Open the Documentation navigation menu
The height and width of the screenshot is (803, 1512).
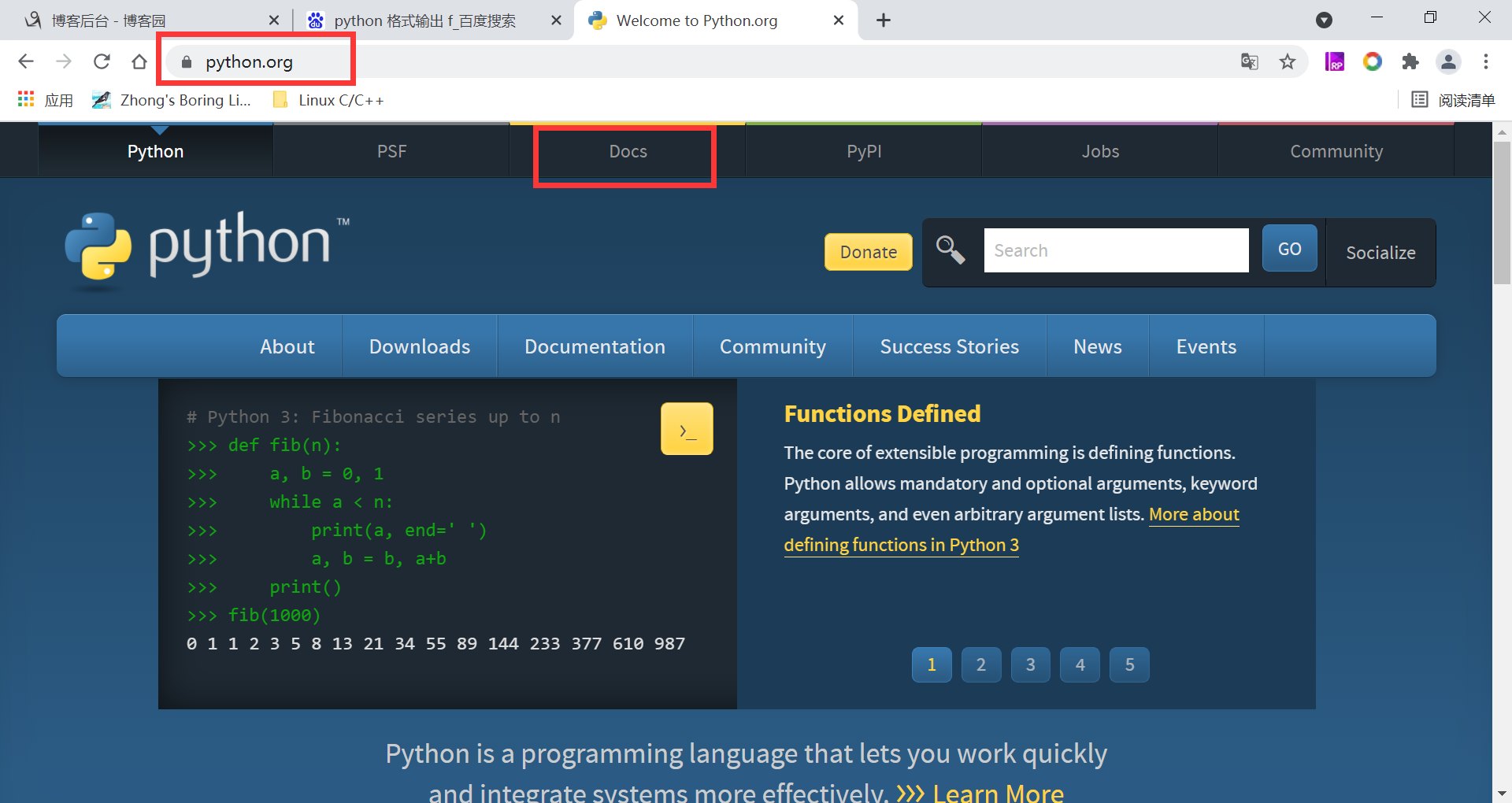pos(595,346)
